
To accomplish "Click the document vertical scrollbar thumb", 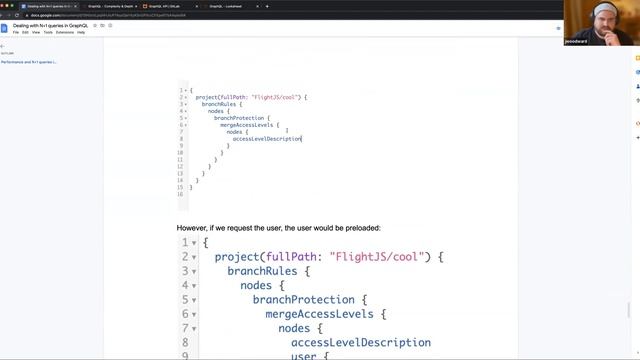I will click(x=629, y=310).
